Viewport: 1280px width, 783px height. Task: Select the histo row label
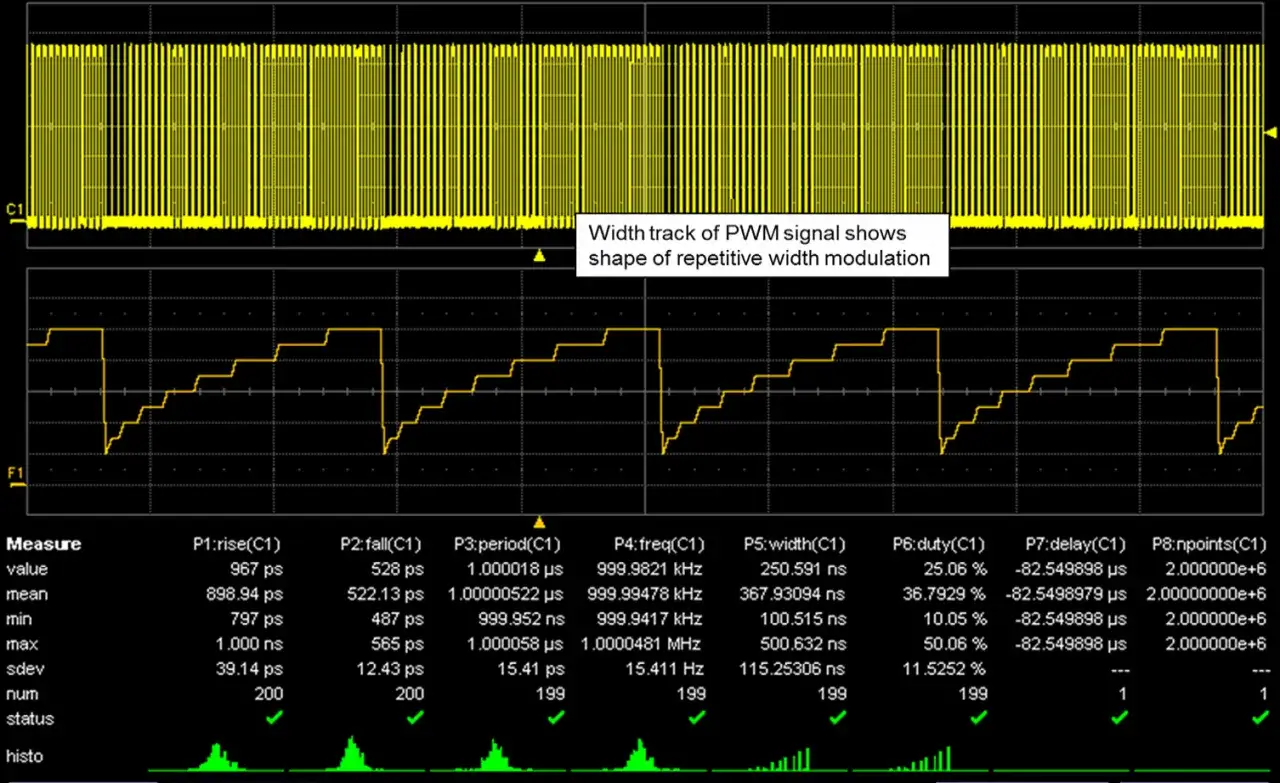[25, 756]
